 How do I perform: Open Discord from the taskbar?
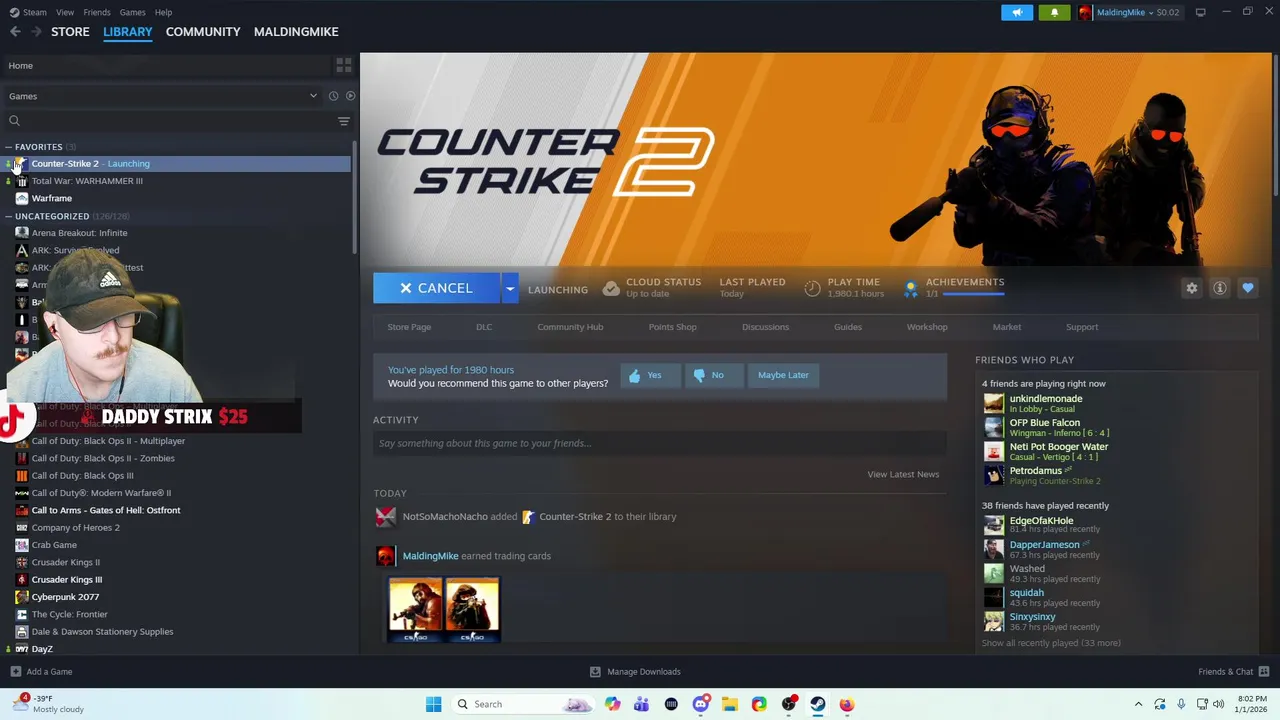[701, 704]
